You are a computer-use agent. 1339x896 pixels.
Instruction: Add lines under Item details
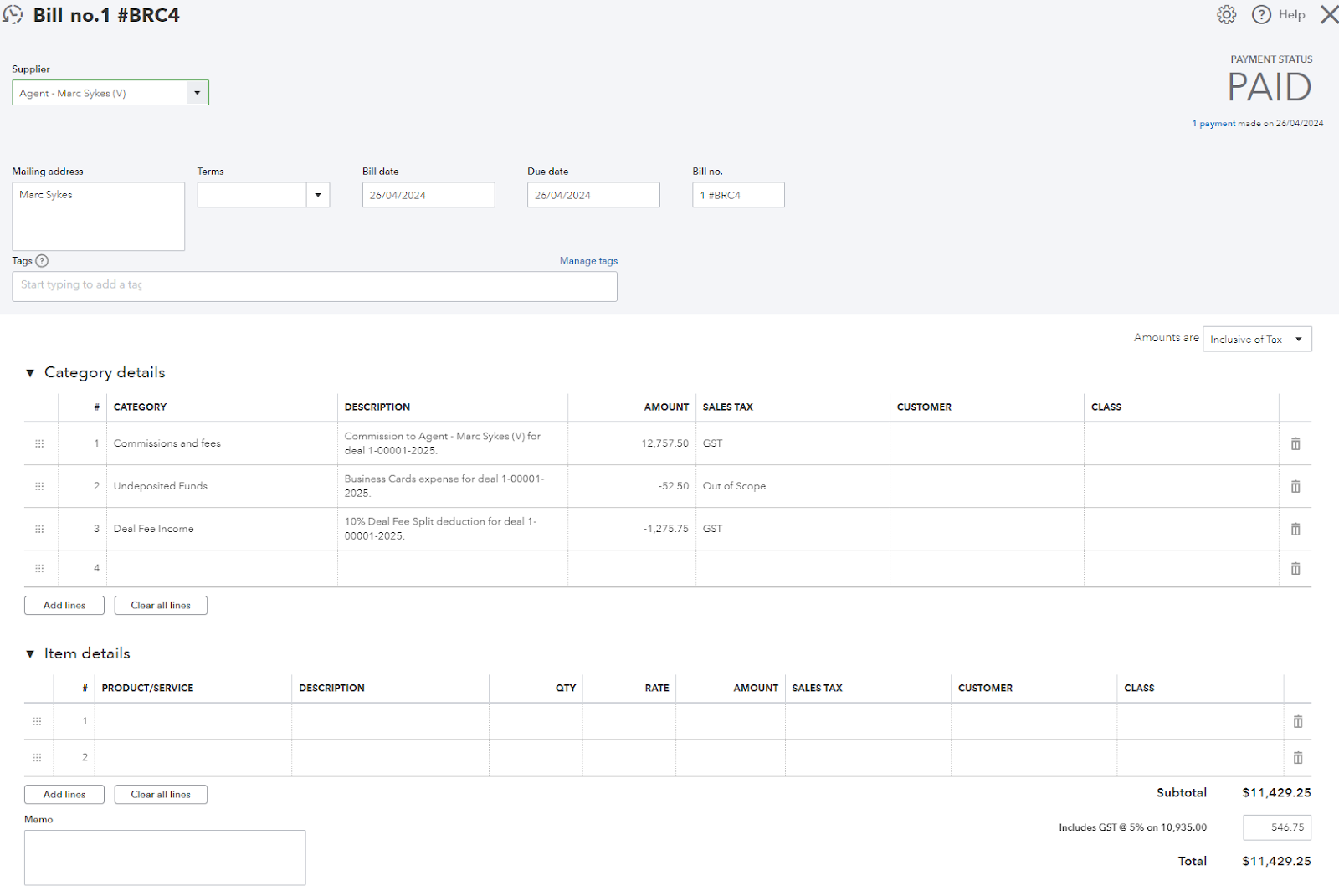(x=64, y=794)
